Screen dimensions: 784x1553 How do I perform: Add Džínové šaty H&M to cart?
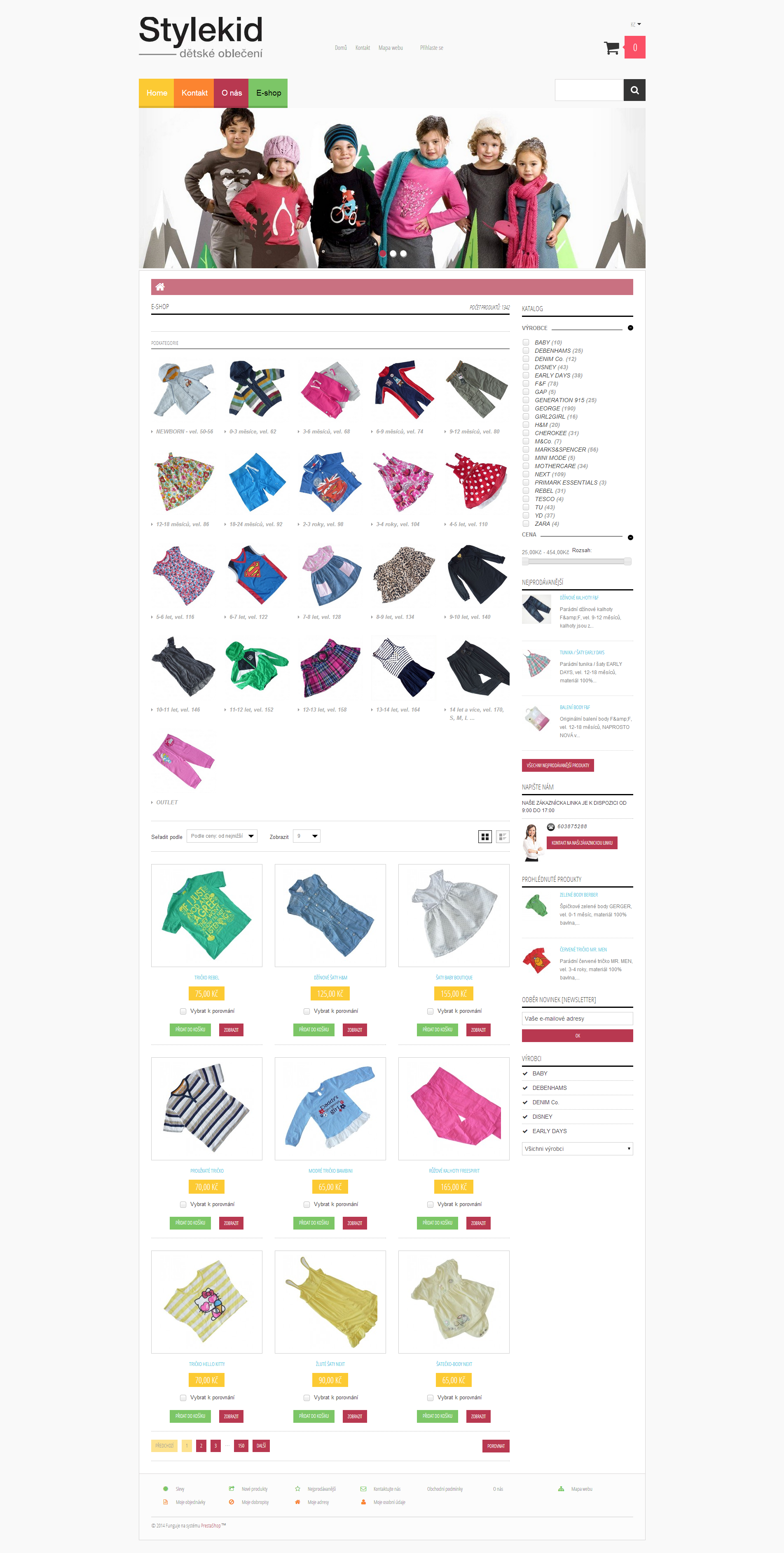click(314, 1030)
